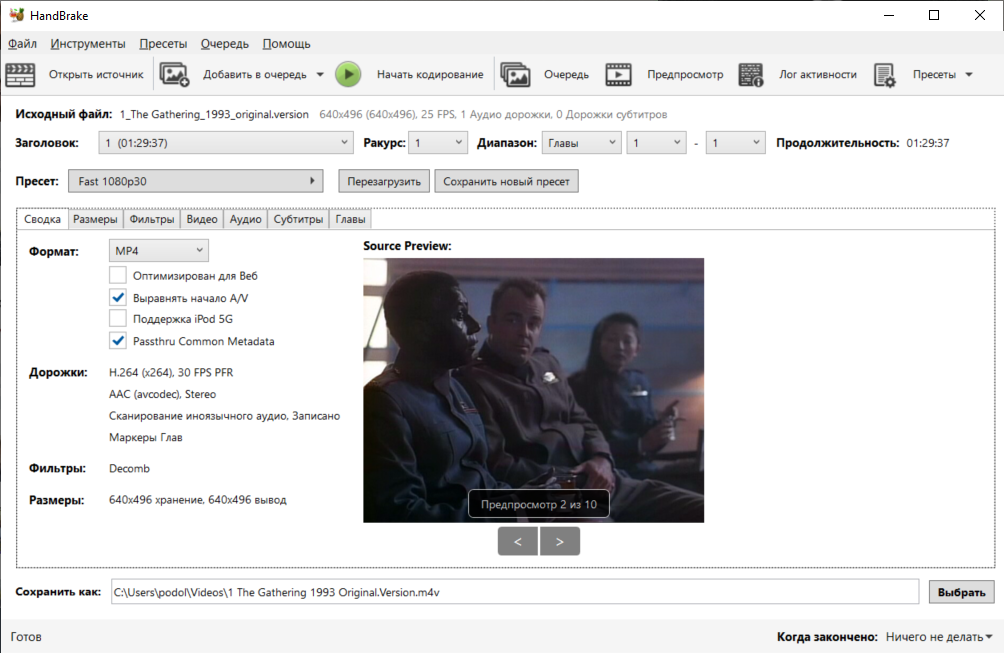Image resolution: width=1004 pixels, height=653 pixels.
Task: Click the Decomb filter text
Action: point(129,469)
